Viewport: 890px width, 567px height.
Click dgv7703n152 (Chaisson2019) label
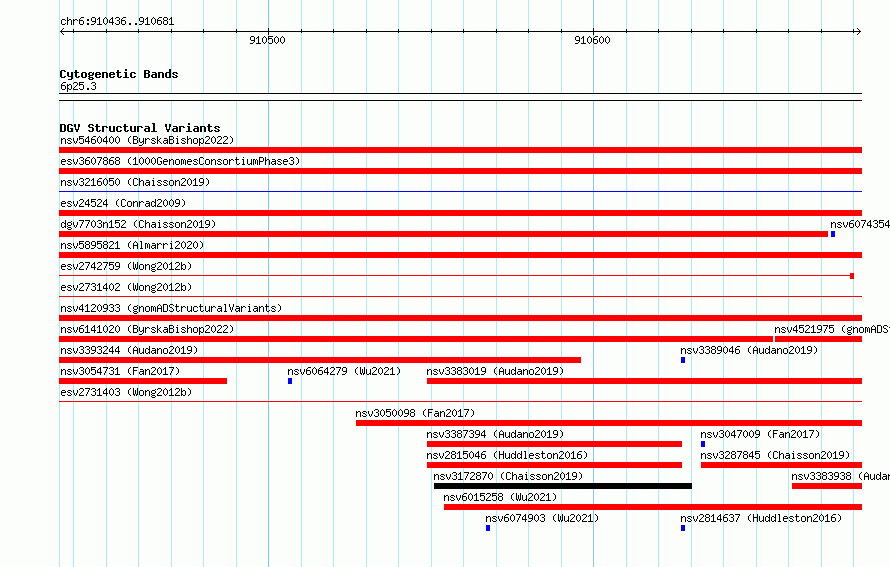click(138, 224)
